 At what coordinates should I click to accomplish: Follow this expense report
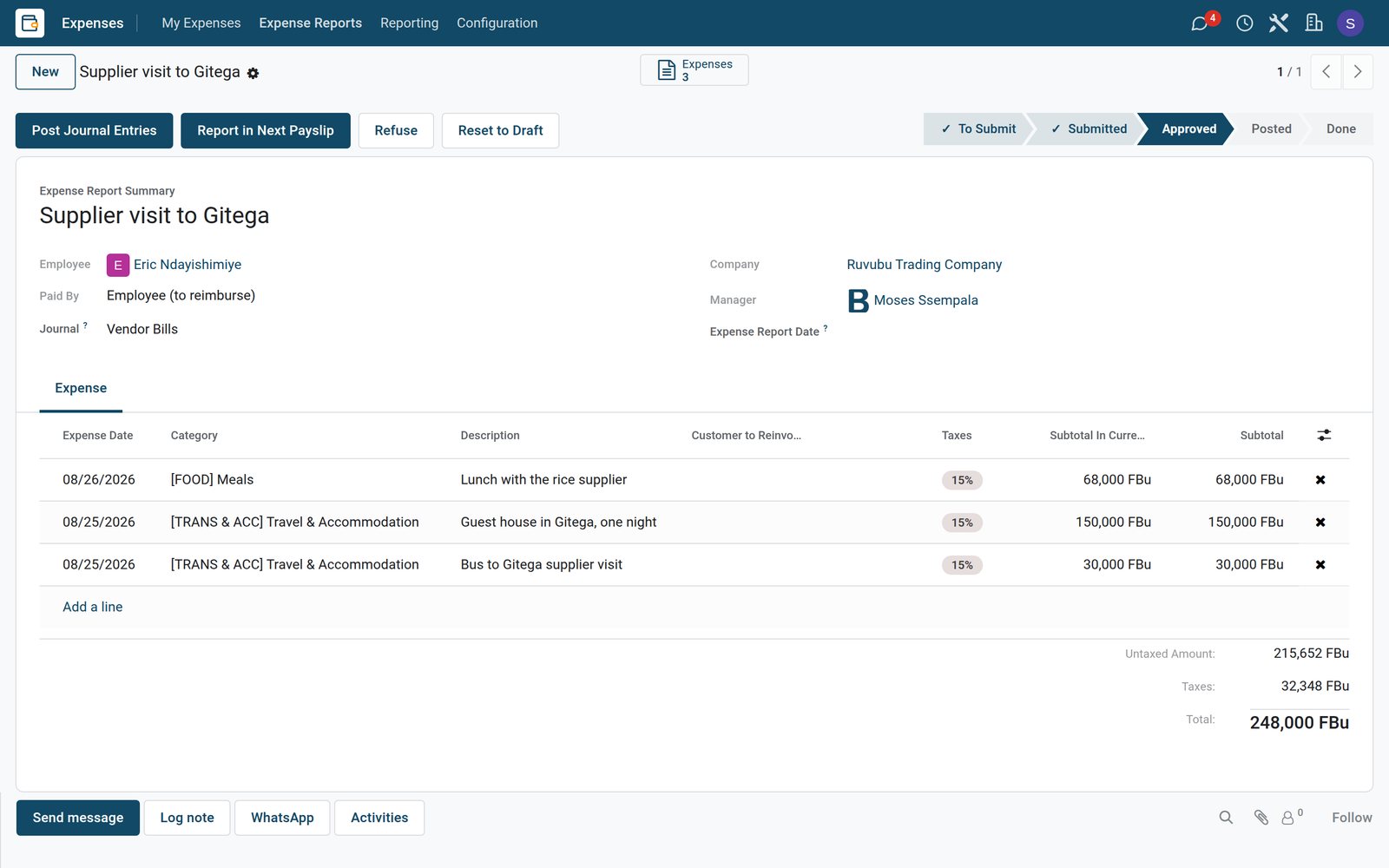(1352, 818)
